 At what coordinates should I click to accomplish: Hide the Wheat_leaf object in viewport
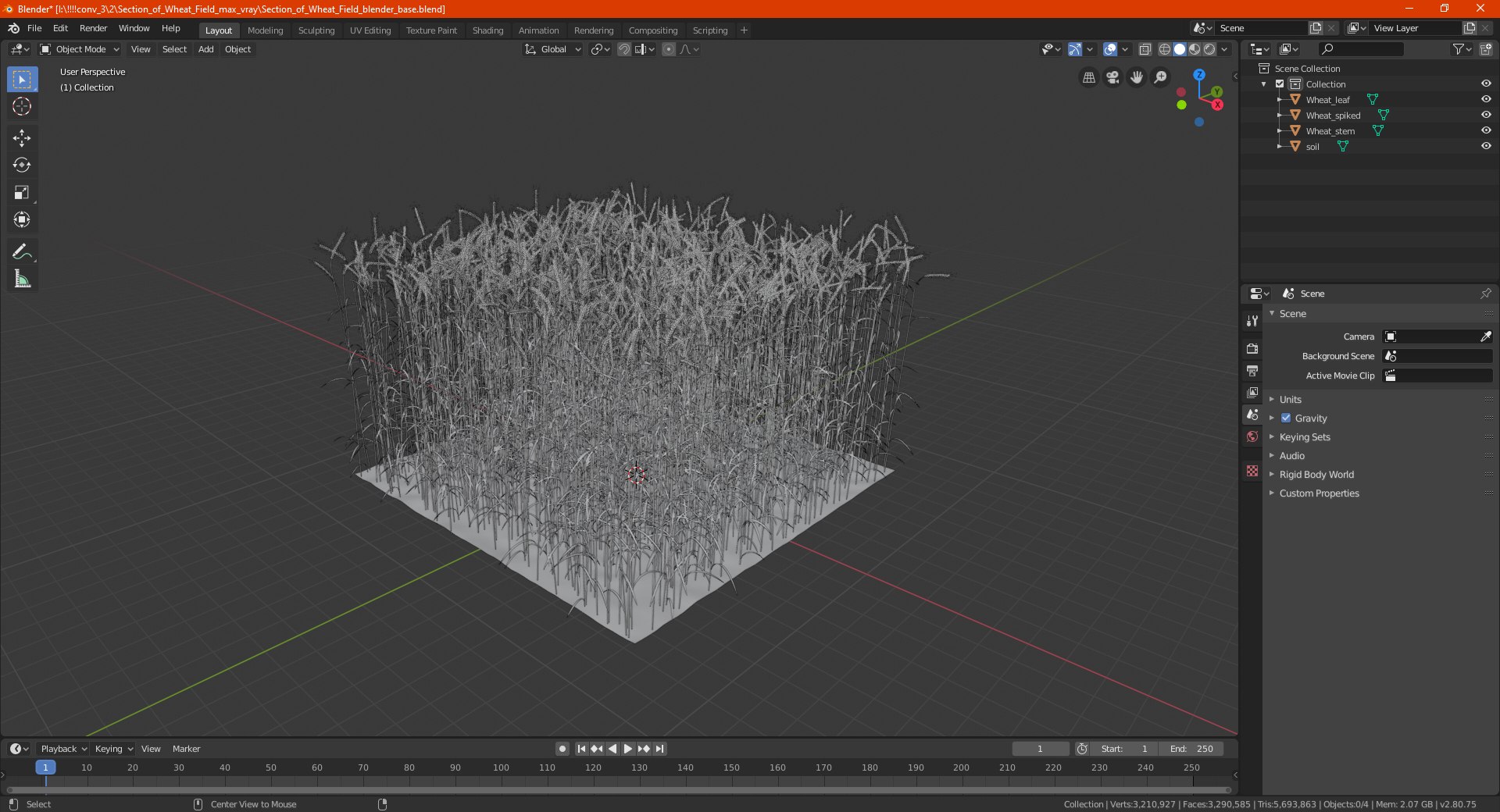(x=1485, y=100)
